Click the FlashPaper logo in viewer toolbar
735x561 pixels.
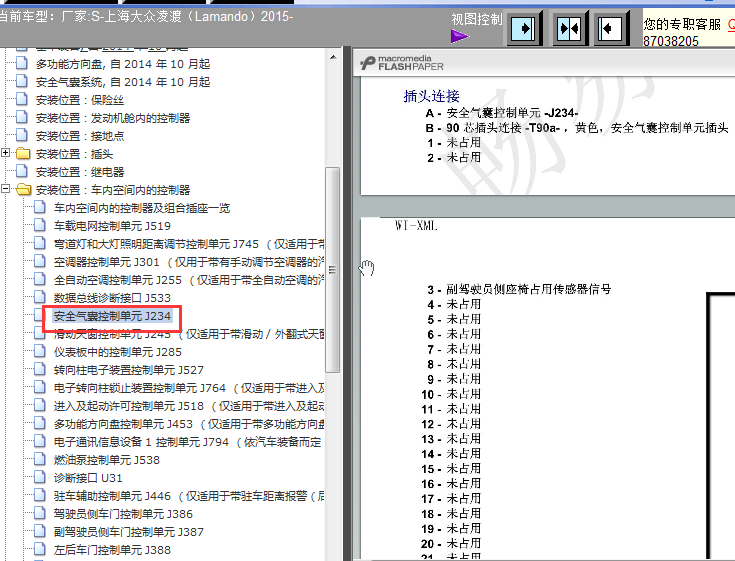[402, 63]
